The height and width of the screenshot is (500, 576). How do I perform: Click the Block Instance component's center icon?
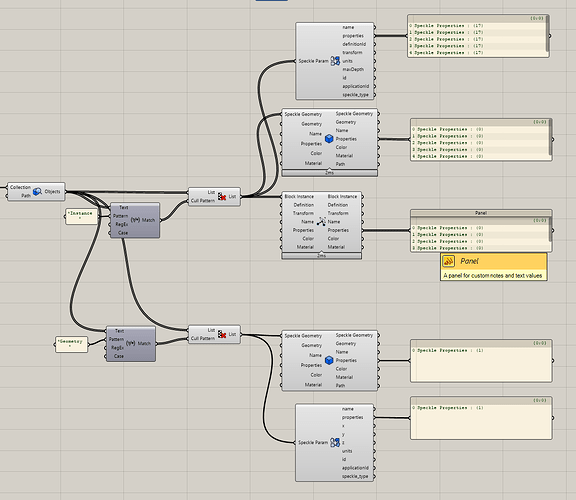(321, 222)
